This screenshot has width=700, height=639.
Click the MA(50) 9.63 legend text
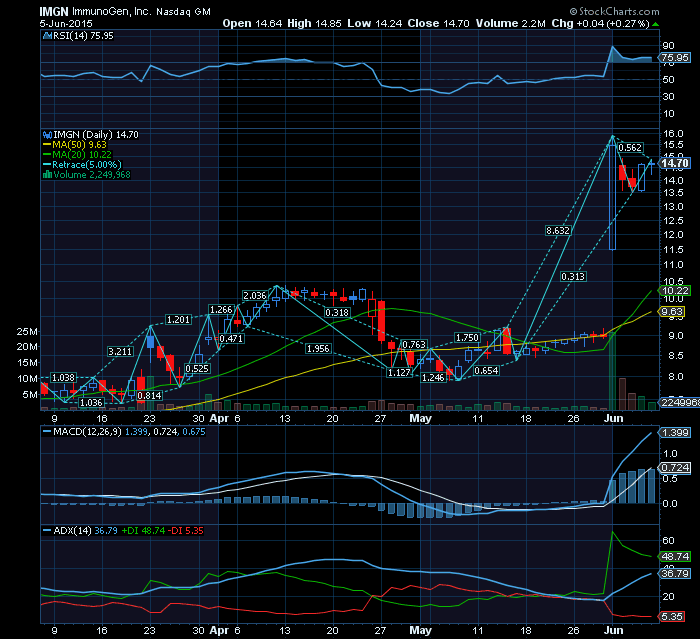pos(79,145)
